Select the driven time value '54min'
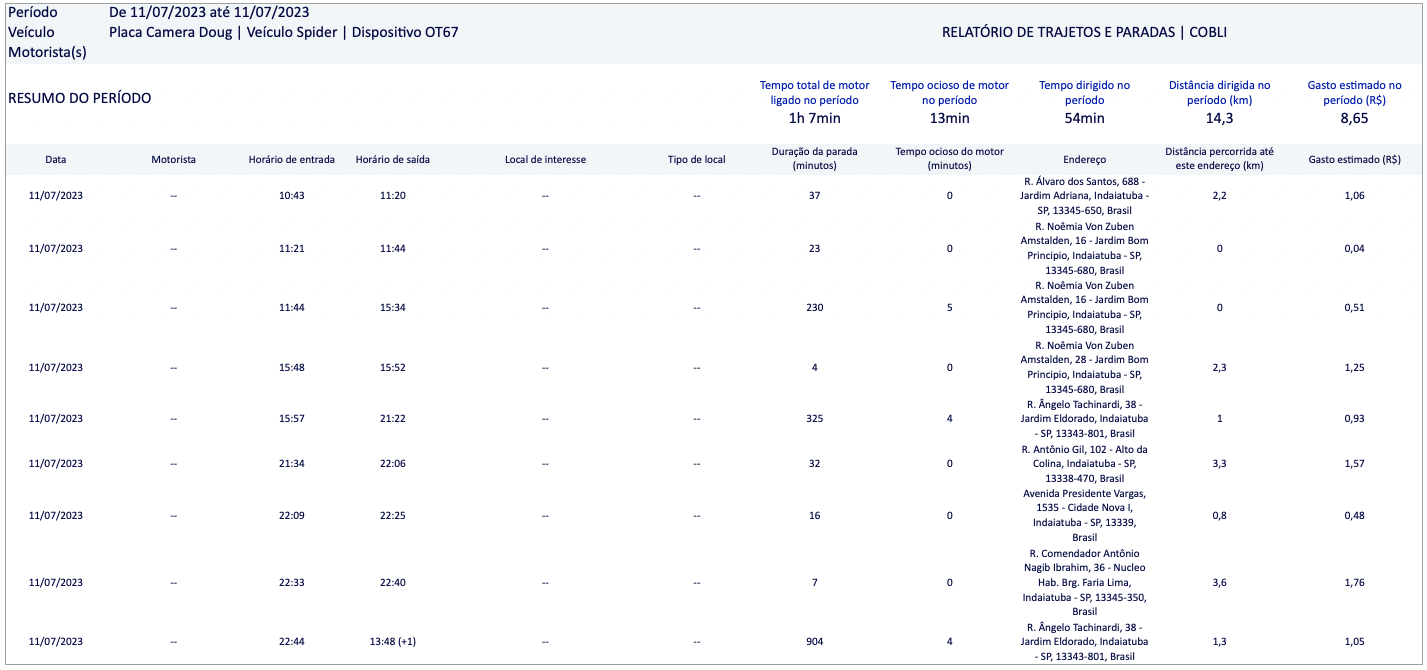Screen dimensions: 1427x670 tap(1084, 118)
